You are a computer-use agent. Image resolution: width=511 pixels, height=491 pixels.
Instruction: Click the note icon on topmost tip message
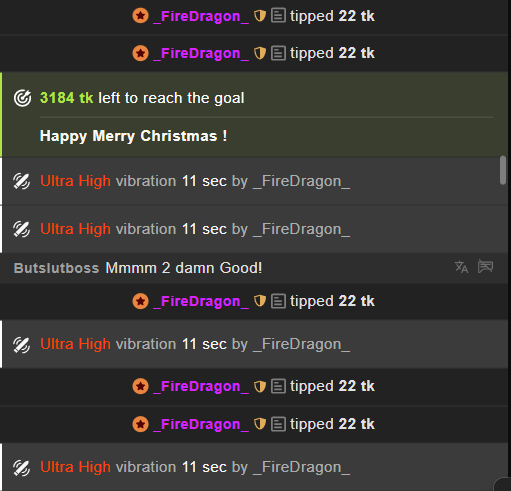278,16
